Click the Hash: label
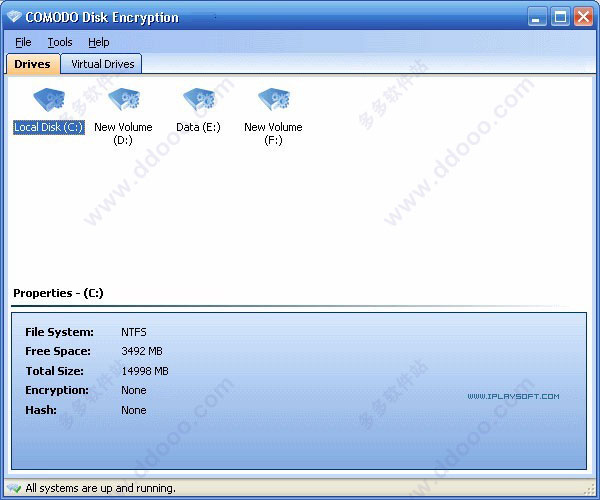Screen dimensions: 600x500 [41, 410]
